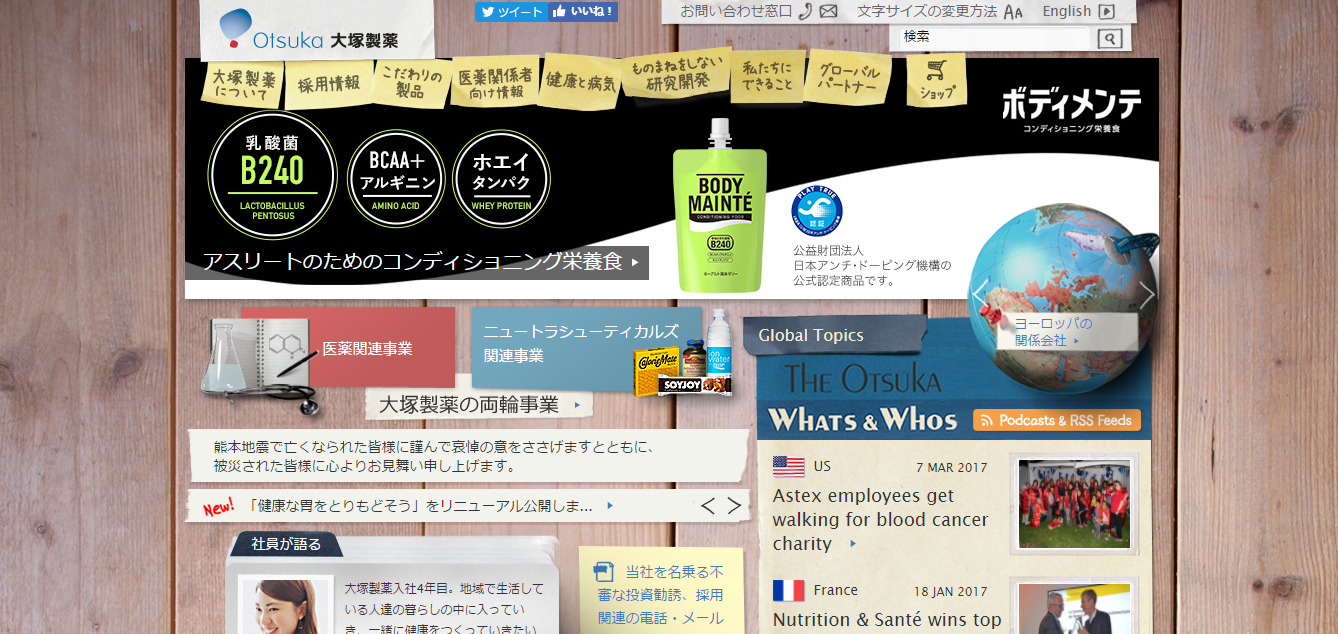1338x634 pixels.
Task: Click the magnifier search button
Action: coord(1110,38)
